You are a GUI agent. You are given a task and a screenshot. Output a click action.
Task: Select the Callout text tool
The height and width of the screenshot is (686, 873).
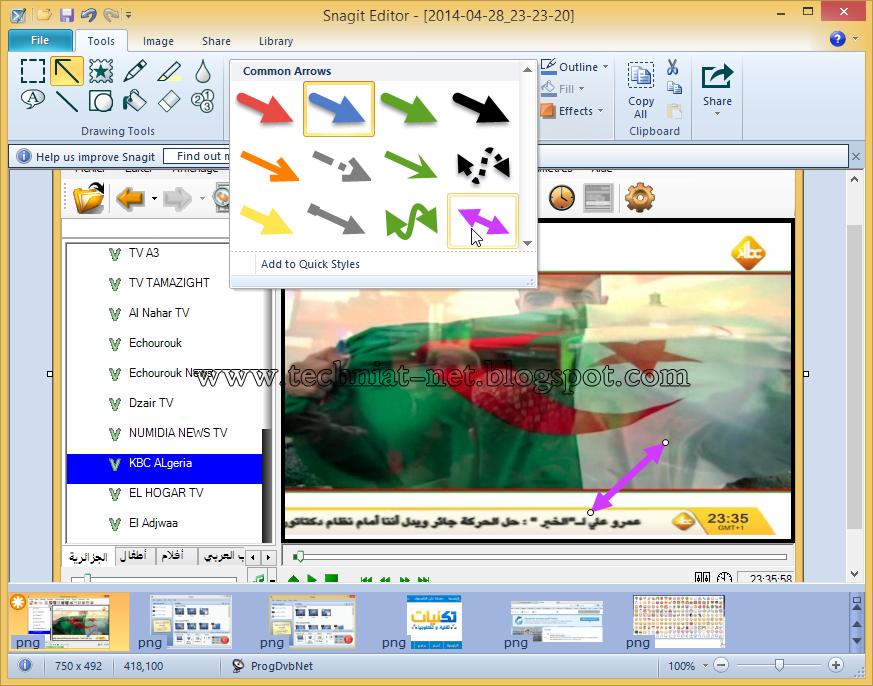tap(33, 101)
